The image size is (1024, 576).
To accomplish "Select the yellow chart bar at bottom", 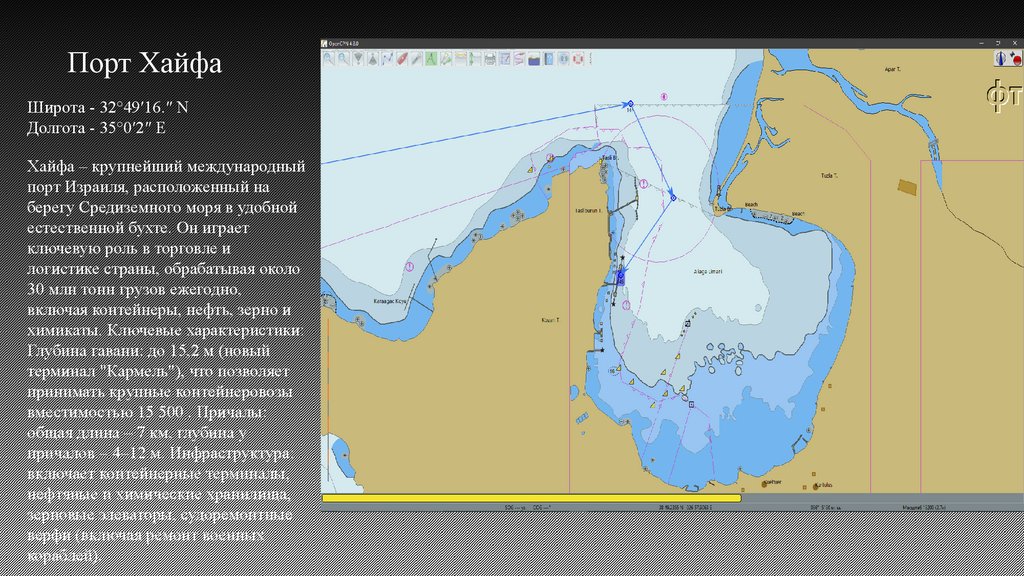I will click(531, 497).
